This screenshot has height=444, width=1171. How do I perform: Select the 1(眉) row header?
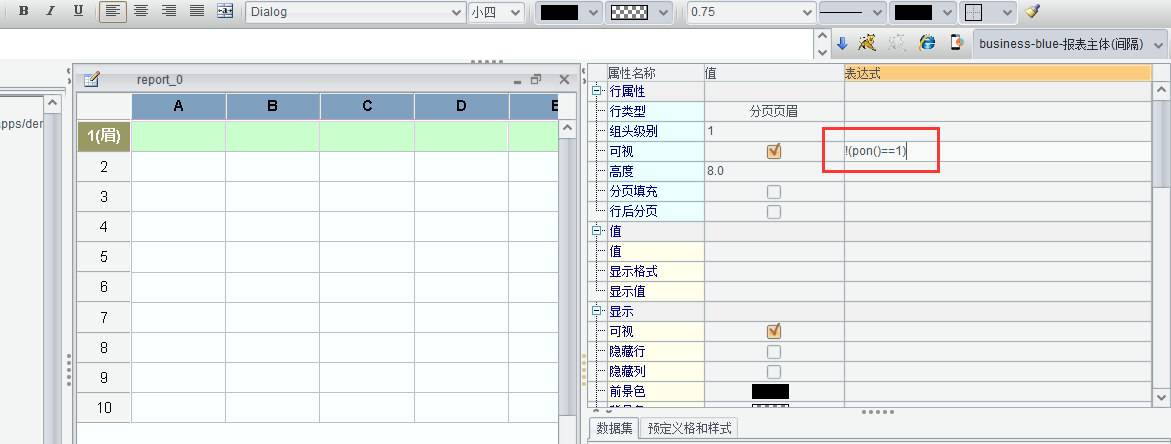(x=104, y=137)
